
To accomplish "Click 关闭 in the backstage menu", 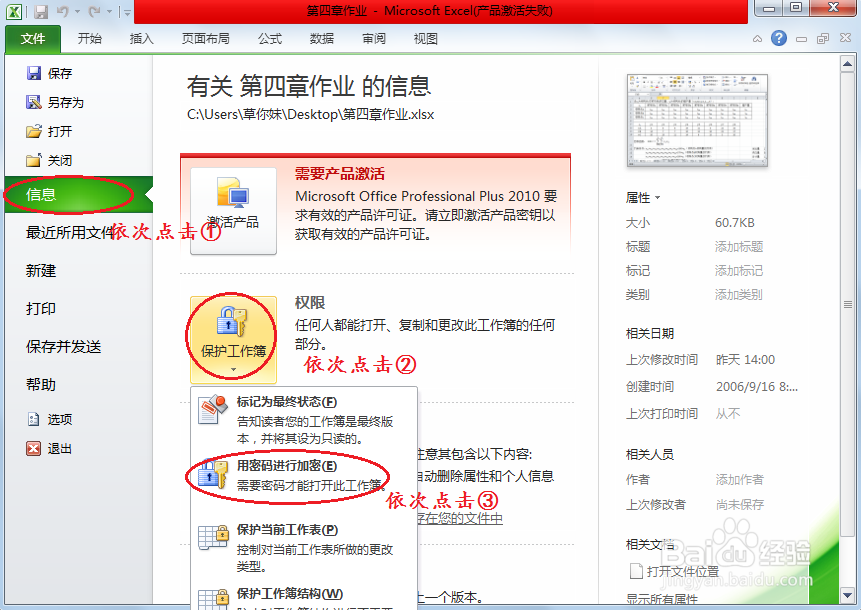I will [x=49, y=160].
